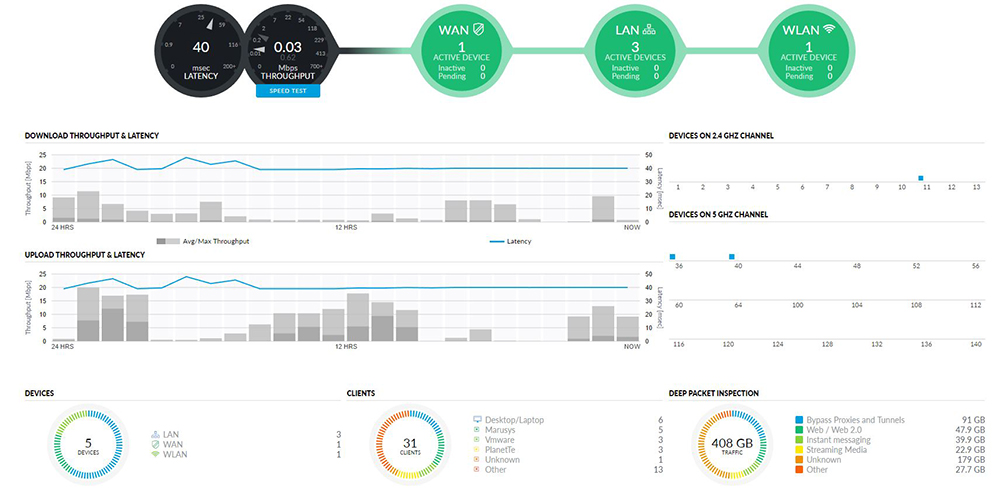This screenshot has width=1000, height=489.
Task: Click the Unknown icon in Clients legend
Action: pyautogui.click(x=478, y=459)
